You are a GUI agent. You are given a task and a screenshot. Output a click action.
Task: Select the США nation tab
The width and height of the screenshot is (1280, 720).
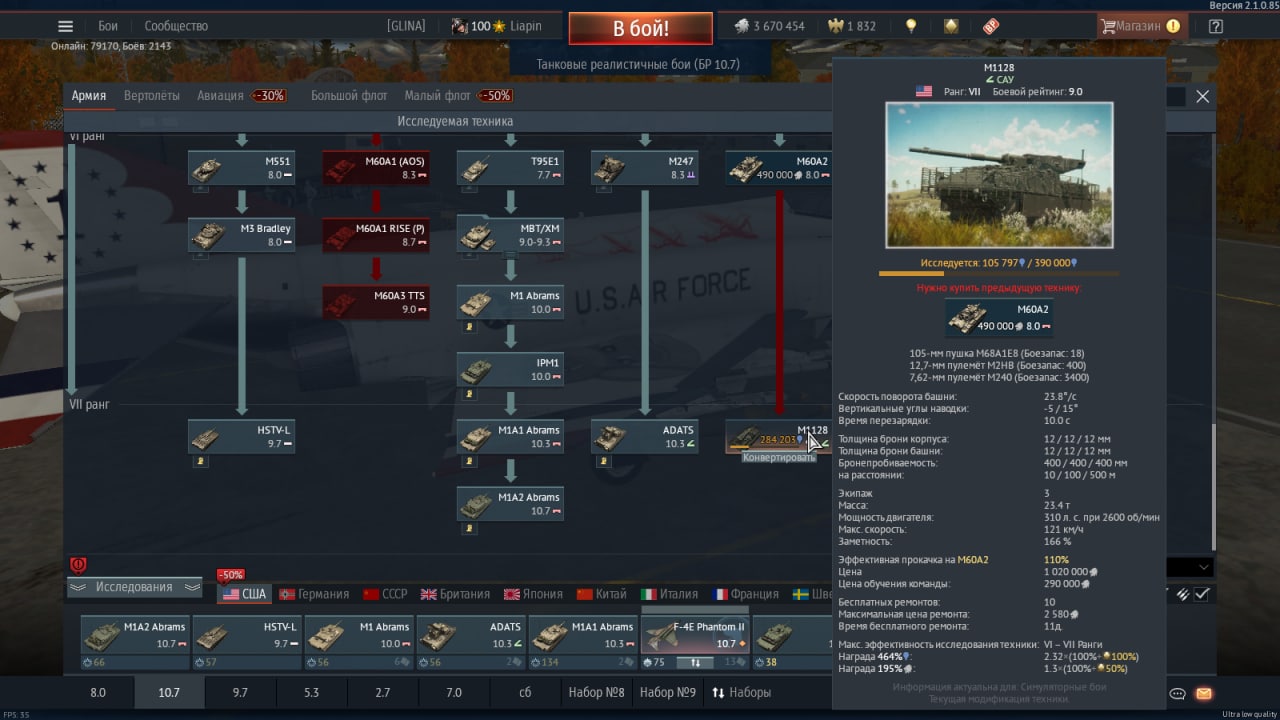point(244,594)
